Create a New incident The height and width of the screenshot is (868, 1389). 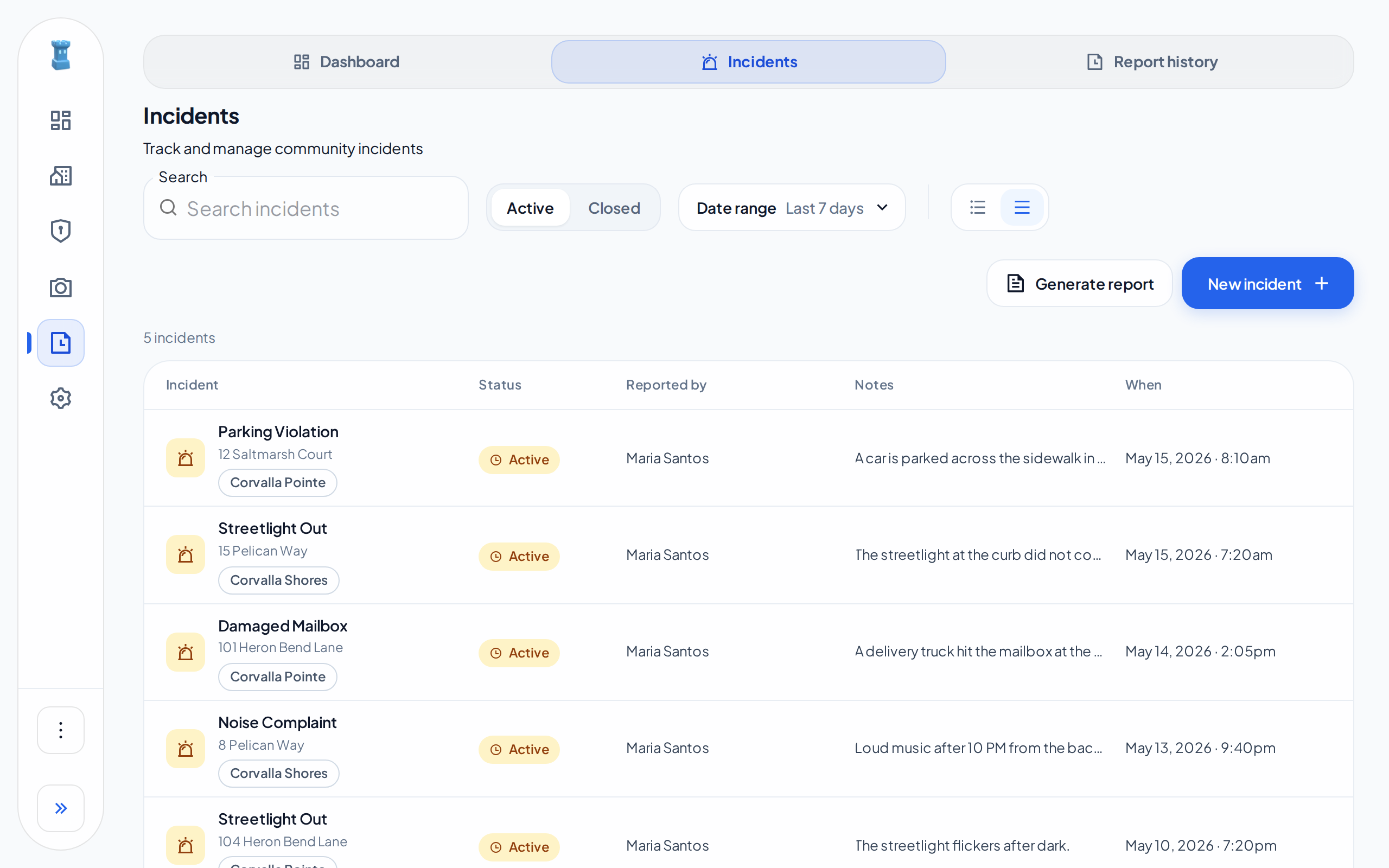(1267, 284)
